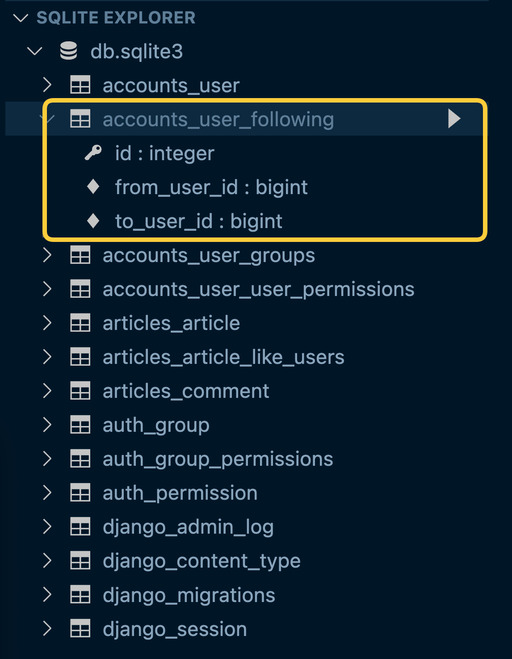Click the accounts_user_user_permissions table icon
512x659 pixels.
point(80,289)
